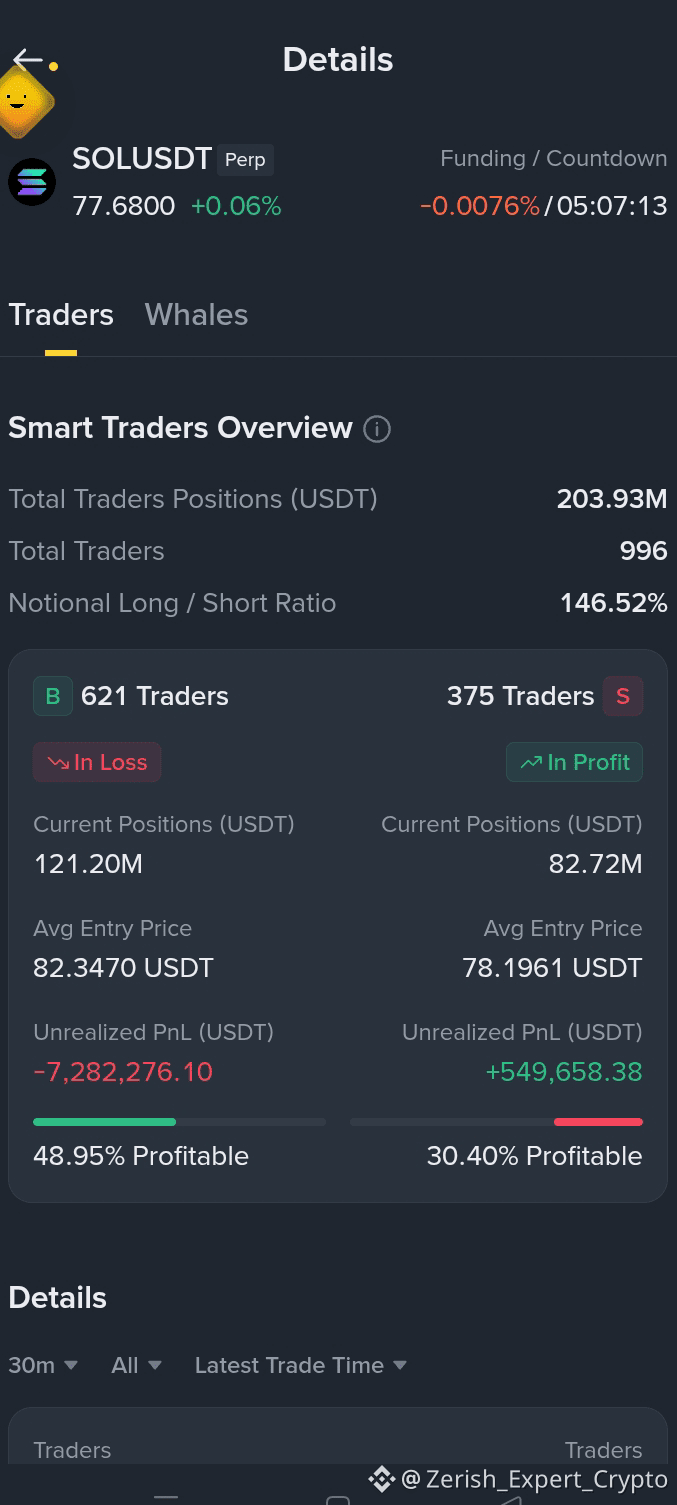Click the Perp contract label

[245, 160]
